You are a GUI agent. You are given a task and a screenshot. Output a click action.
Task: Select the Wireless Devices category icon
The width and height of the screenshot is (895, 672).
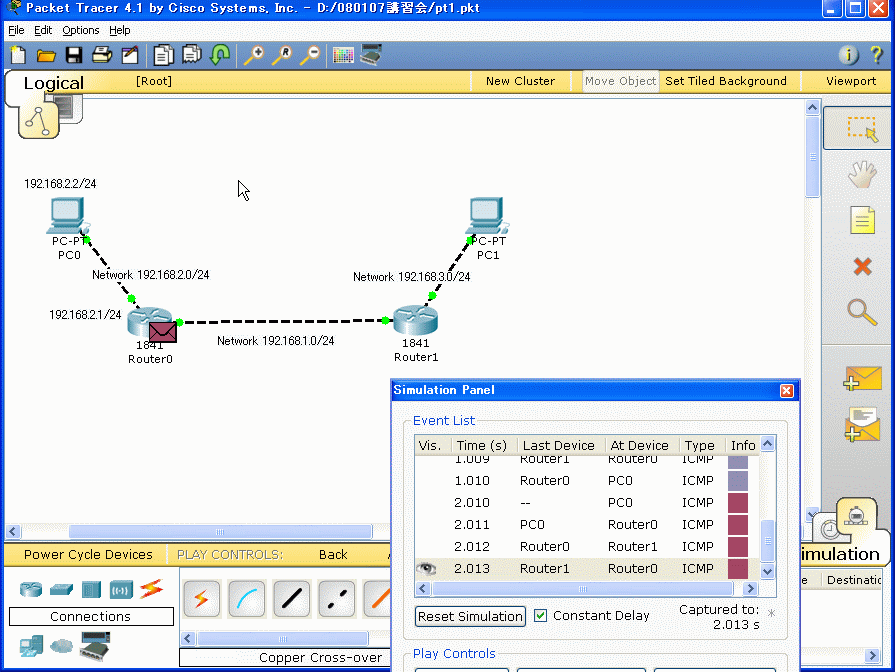121,589
